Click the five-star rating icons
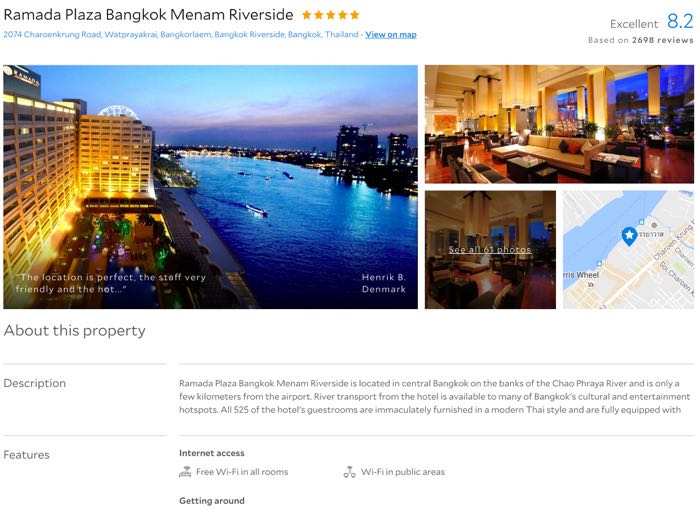 click(x=330, y=15)
